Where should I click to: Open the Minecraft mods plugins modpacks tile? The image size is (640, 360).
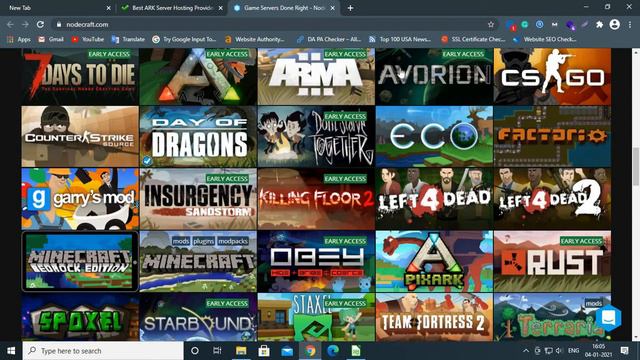(x=198, y=261)
